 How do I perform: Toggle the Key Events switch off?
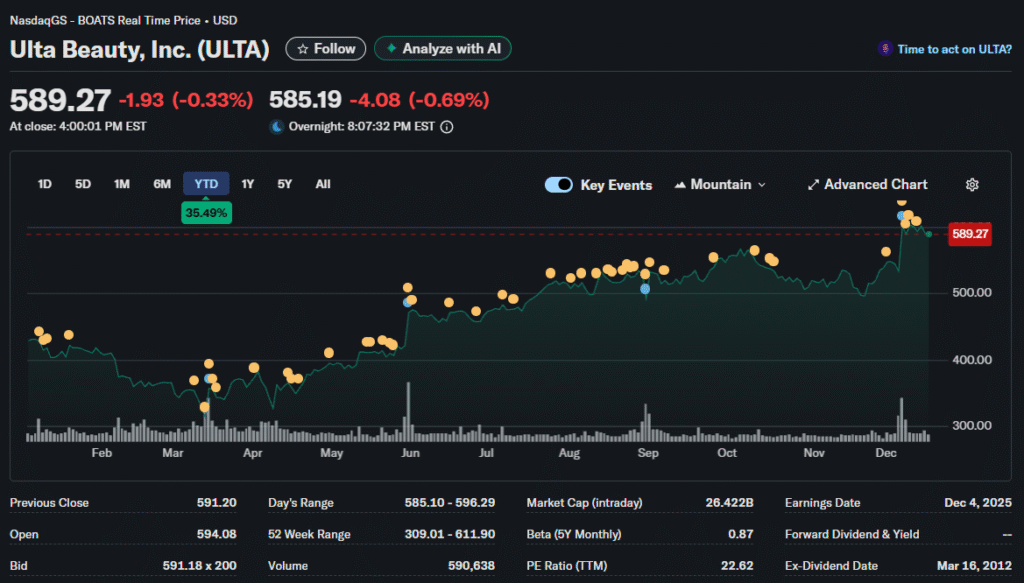pyautogui.click(x=559, y=185)
